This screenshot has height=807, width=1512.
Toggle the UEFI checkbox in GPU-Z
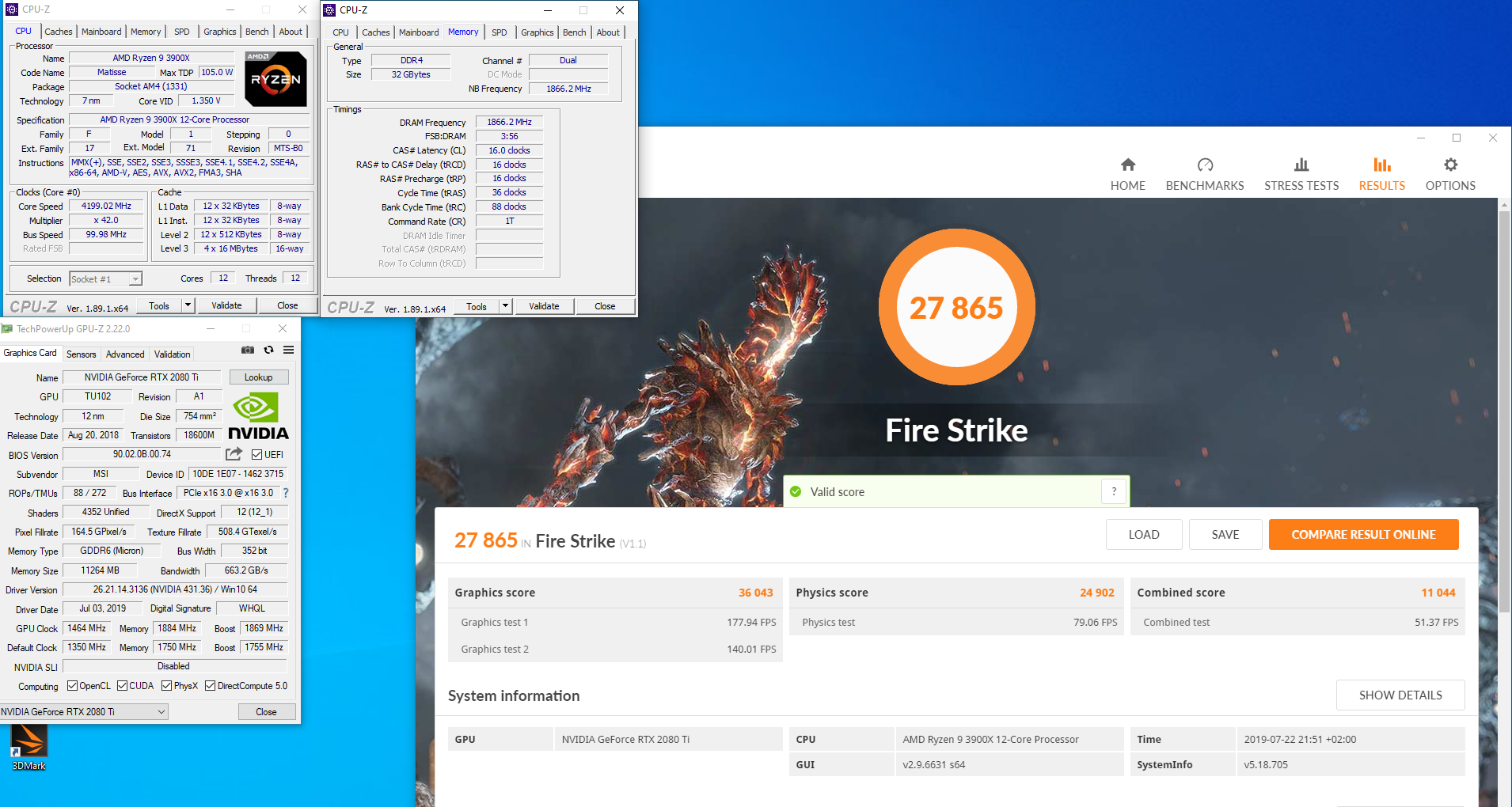(256, 455)
